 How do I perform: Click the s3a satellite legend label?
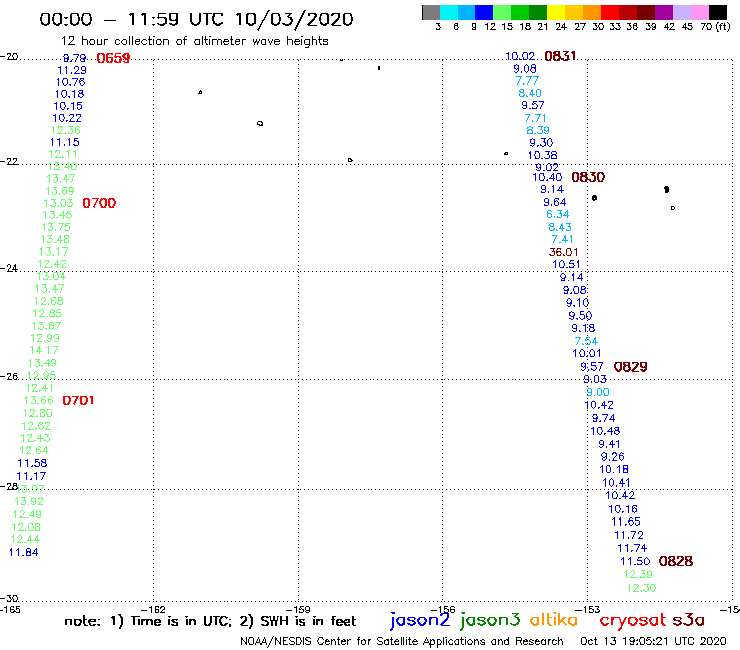click(x=688, y=620)
